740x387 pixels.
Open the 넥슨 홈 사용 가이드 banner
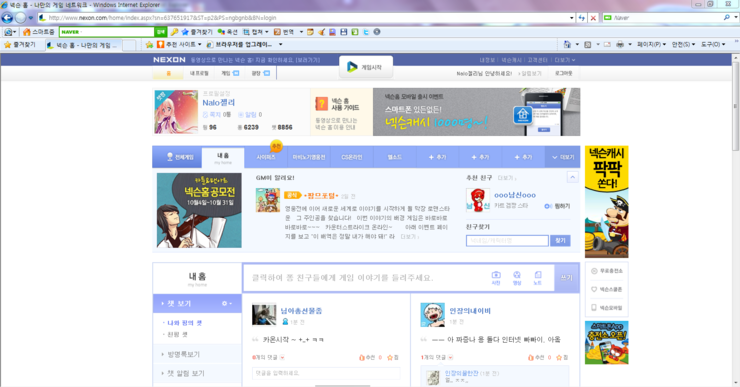(341, 112)
